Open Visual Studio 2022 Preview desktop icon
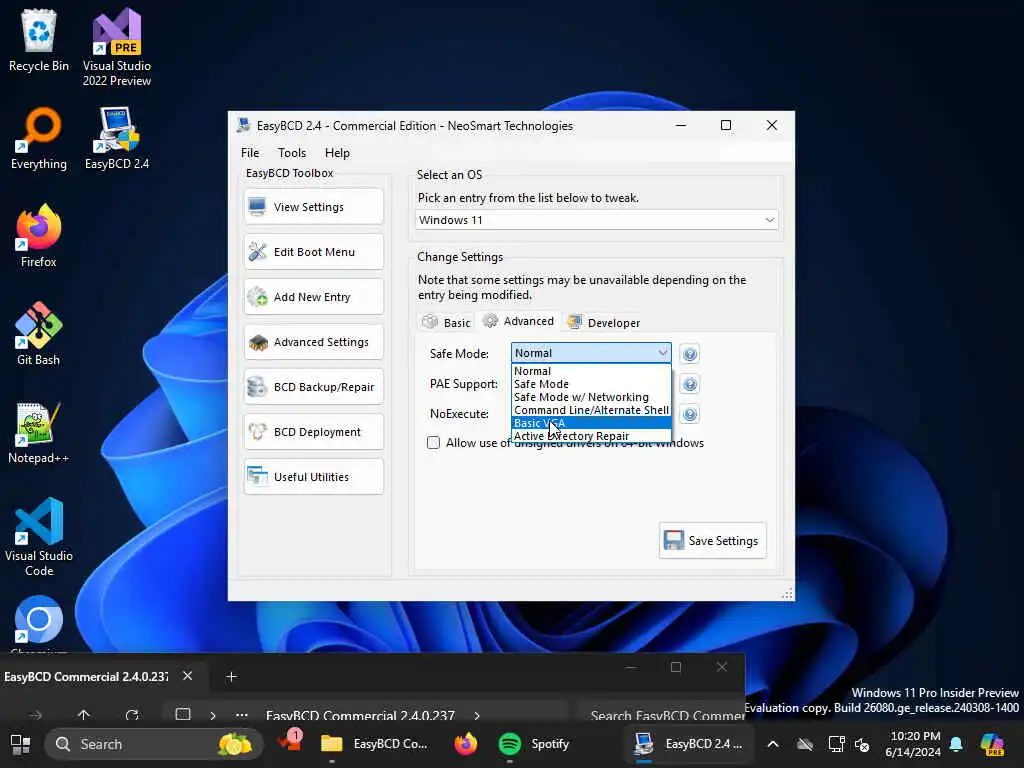This screenshot has width=1024, height=768. (x=117, y=47)
